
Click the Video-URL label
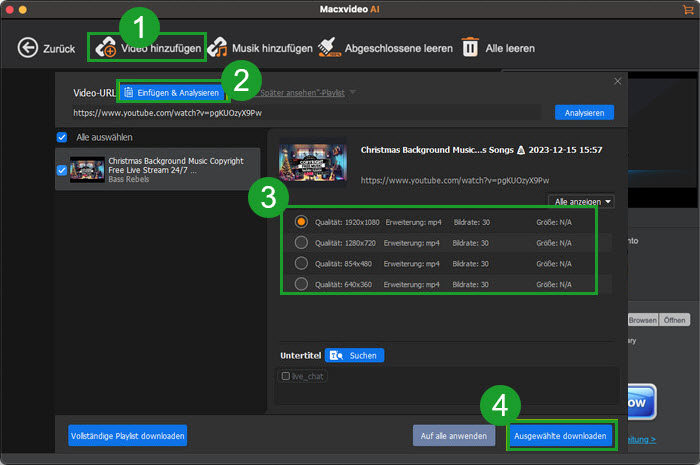pyautogui.click(x=94, y=93)
